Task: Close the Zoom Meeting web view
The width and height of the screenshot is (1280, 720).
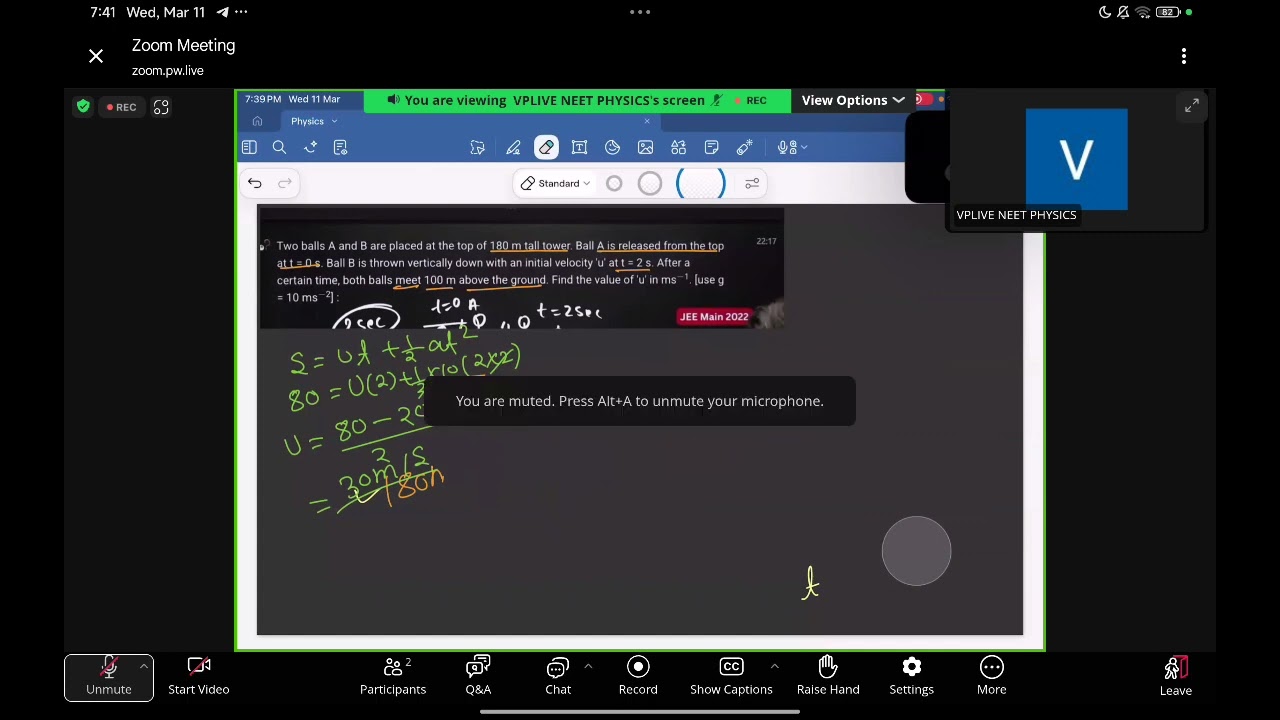Action: click(x=96, y=57)
